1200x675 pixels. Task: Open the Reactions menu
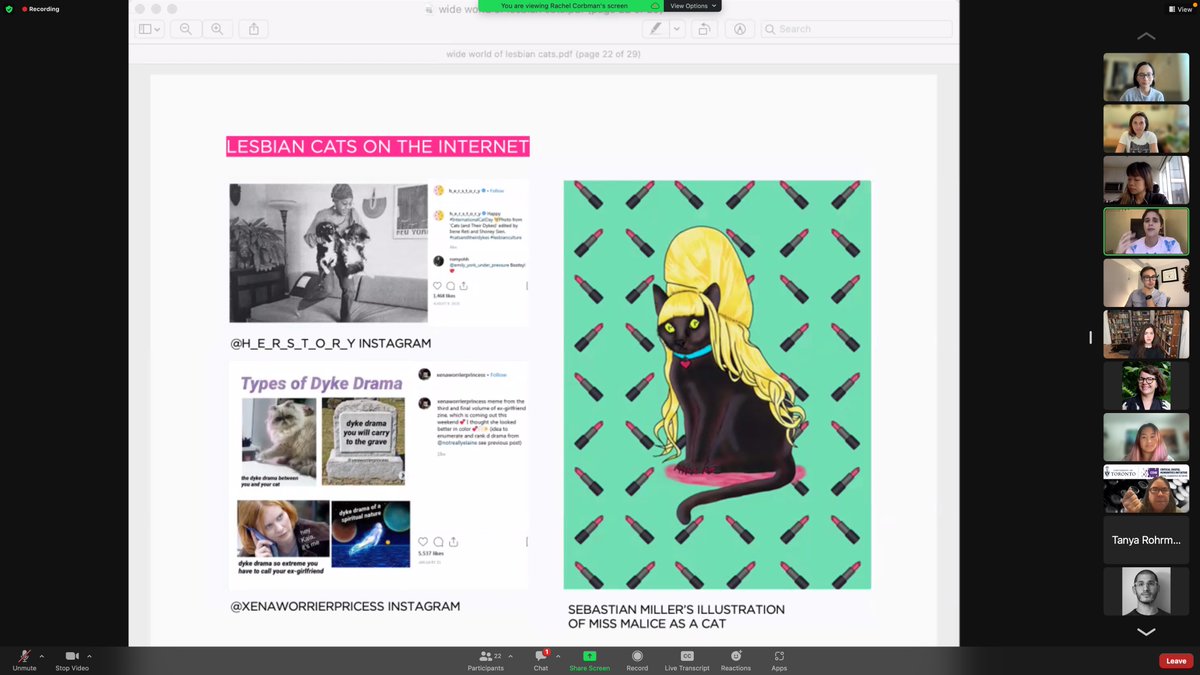[736, 660]
